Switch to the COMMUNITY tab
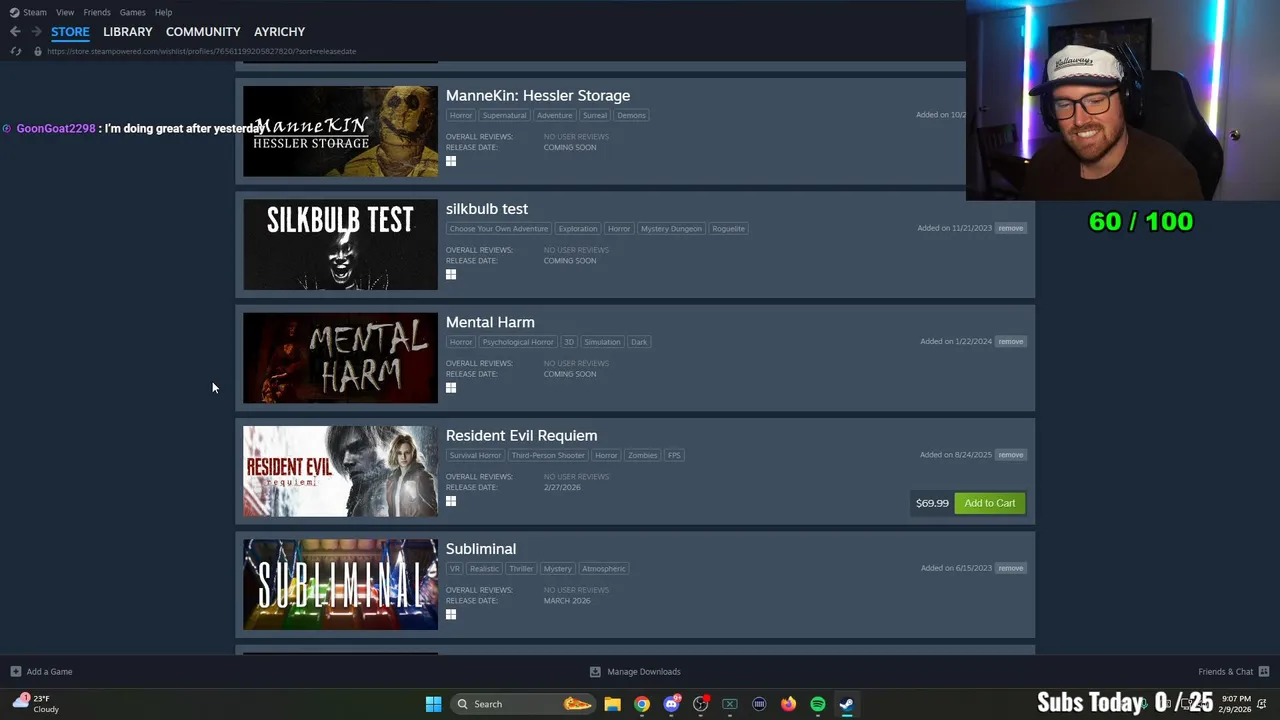This screenshot has width=1280, height=720. pos(203,32)
